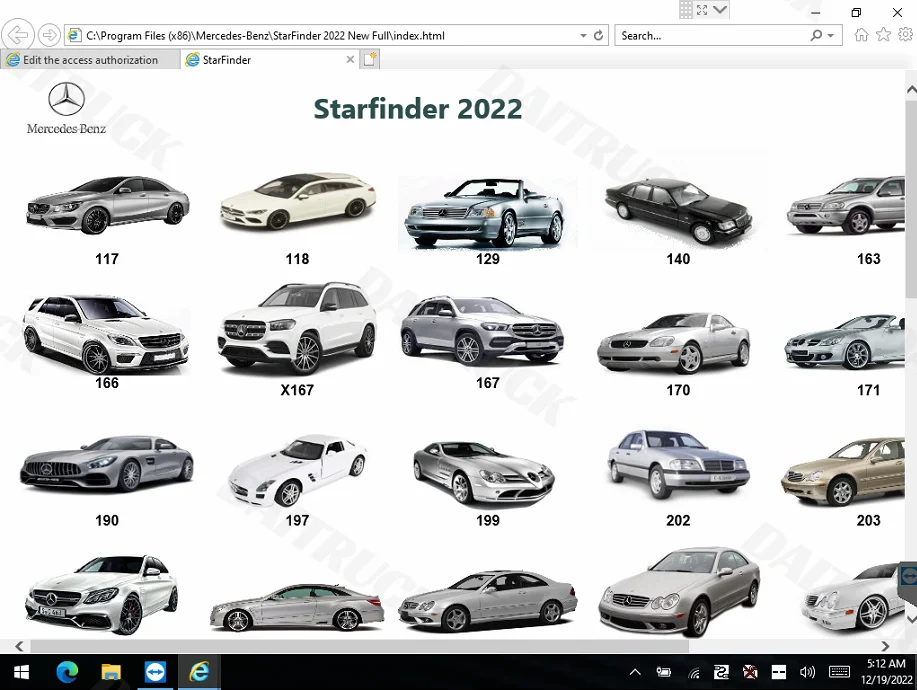Open Favorites star icon
This screenshot has height=690, width=917.
tap(883, 35)
